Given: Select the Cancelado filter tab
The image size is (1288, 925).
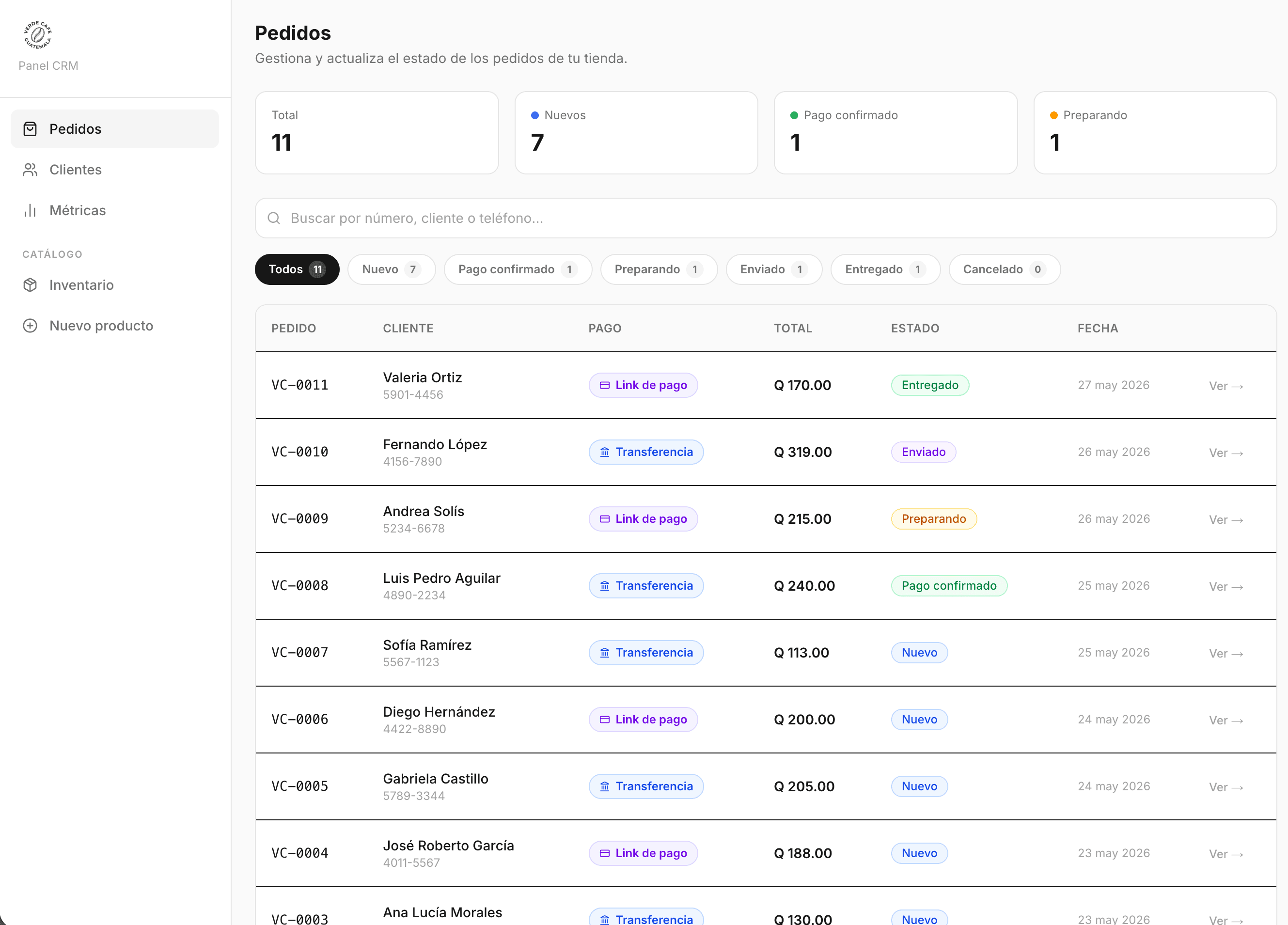Looking at the screenshot, I should click(1005, 269).
